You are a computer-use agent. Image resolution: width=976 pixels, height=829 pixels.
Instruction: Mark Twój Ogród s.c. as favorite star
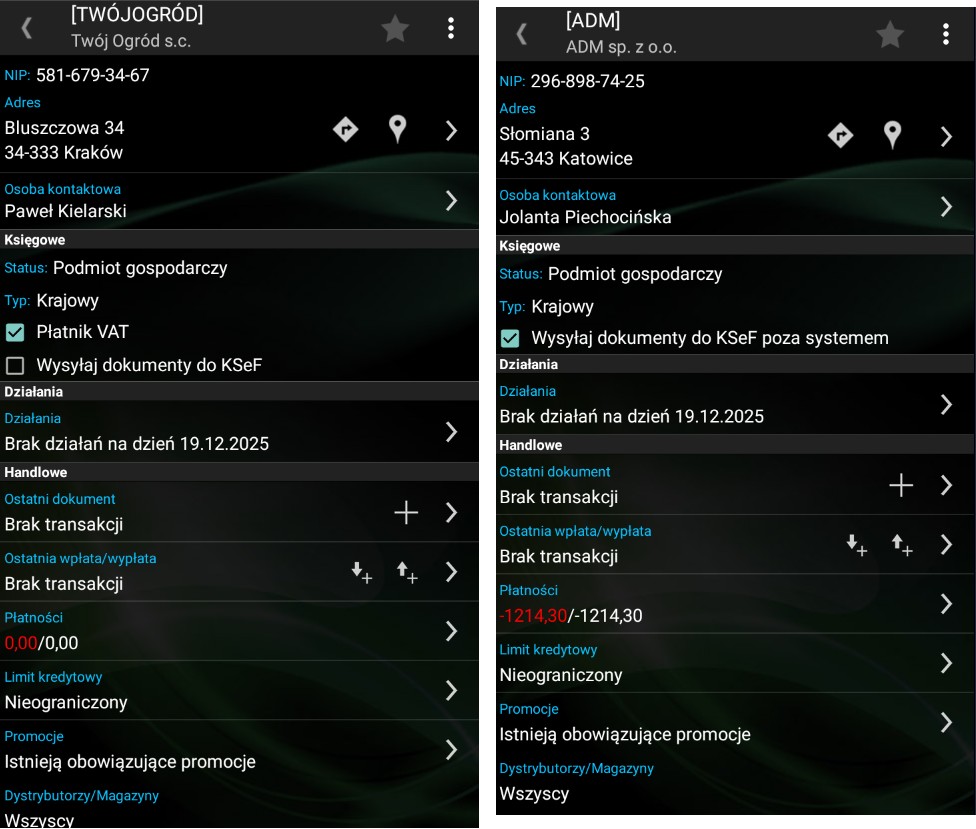pyautogui.click(x=395, y=29)
